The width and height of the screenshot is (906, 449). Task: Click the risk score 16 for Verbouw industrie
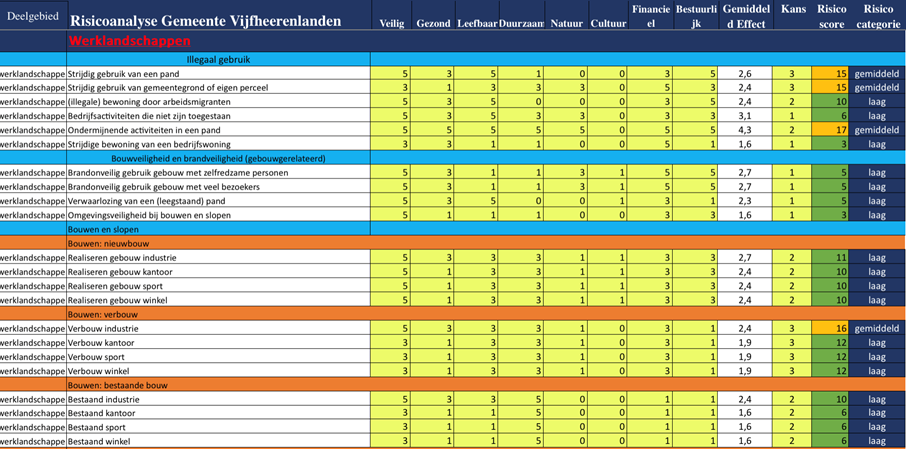tap(831, 328)
